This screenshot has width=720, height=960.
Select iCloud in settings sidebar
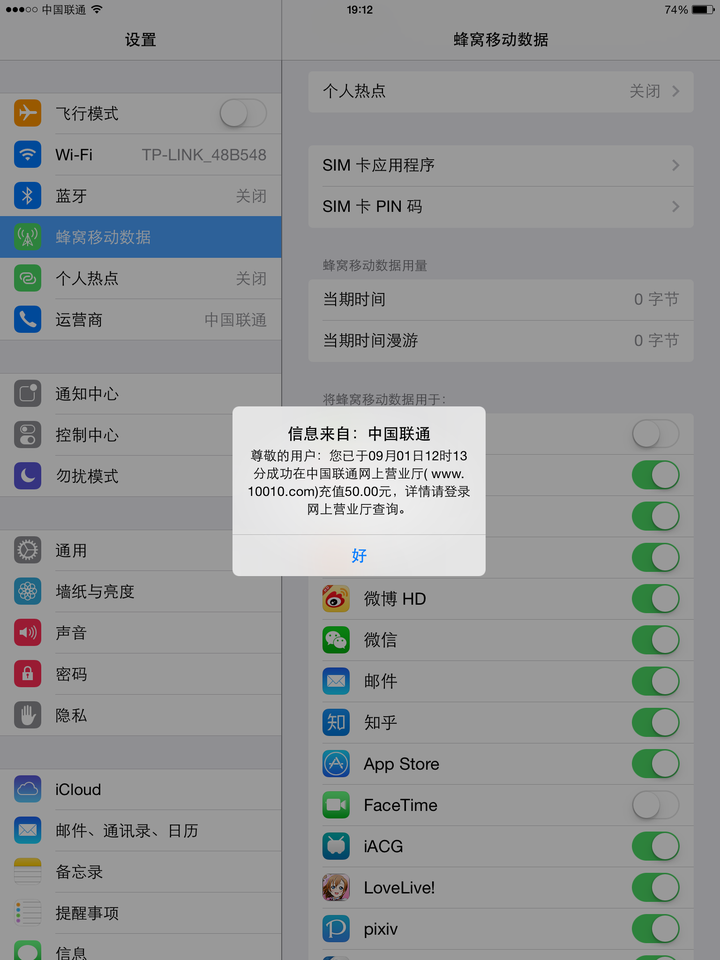coord(141,790)
